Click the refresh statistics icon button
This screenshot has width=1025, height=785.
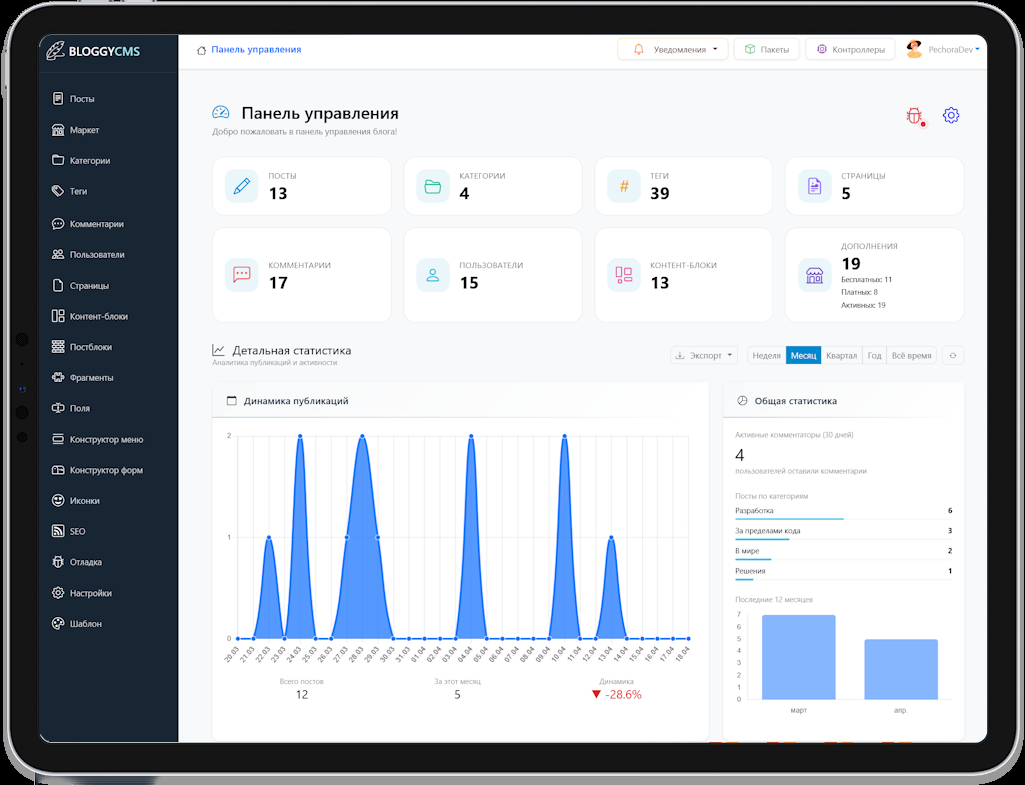coord(952,355)
